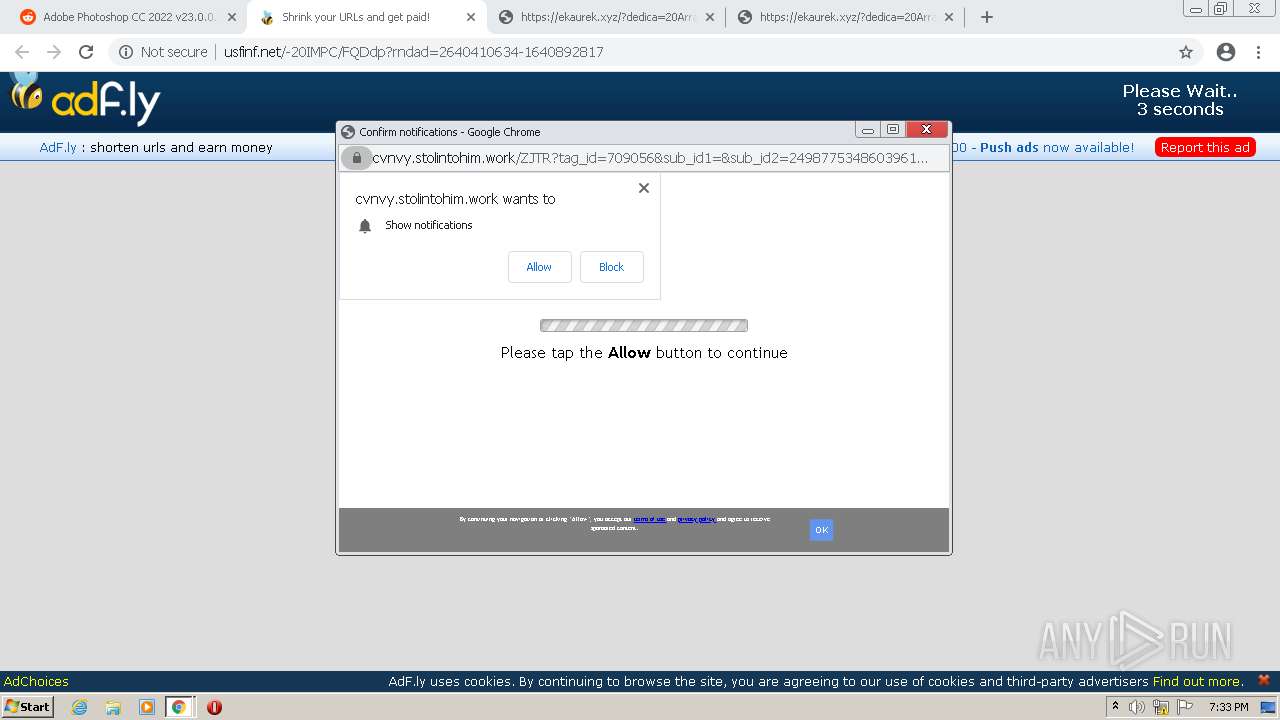
Task: Open the Windows Start menu
Action: pyautogui.click(x=28, y=707)
